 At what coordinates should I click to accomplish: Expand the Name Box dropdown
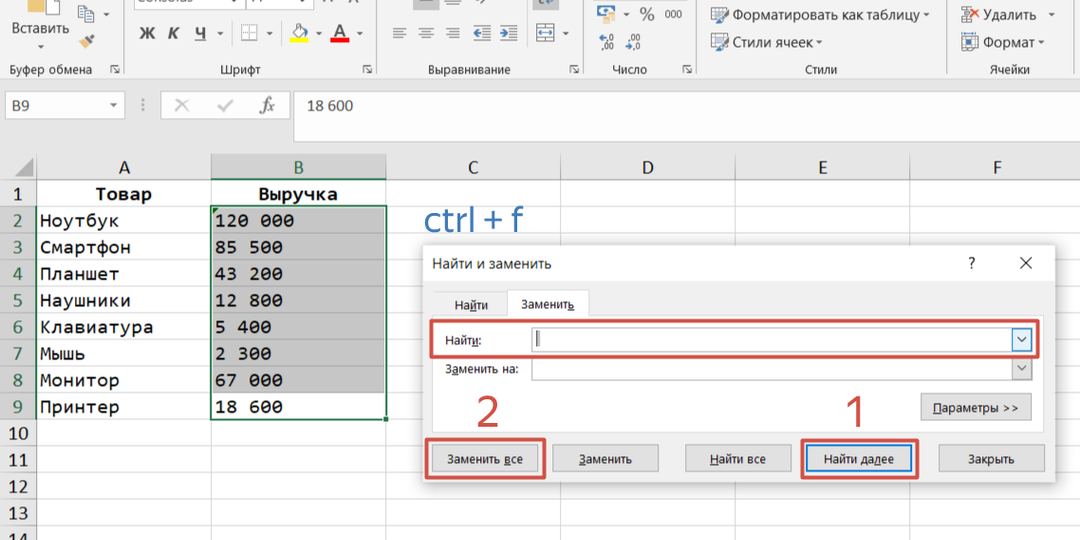pyautogui.click(x=114, y=106)
